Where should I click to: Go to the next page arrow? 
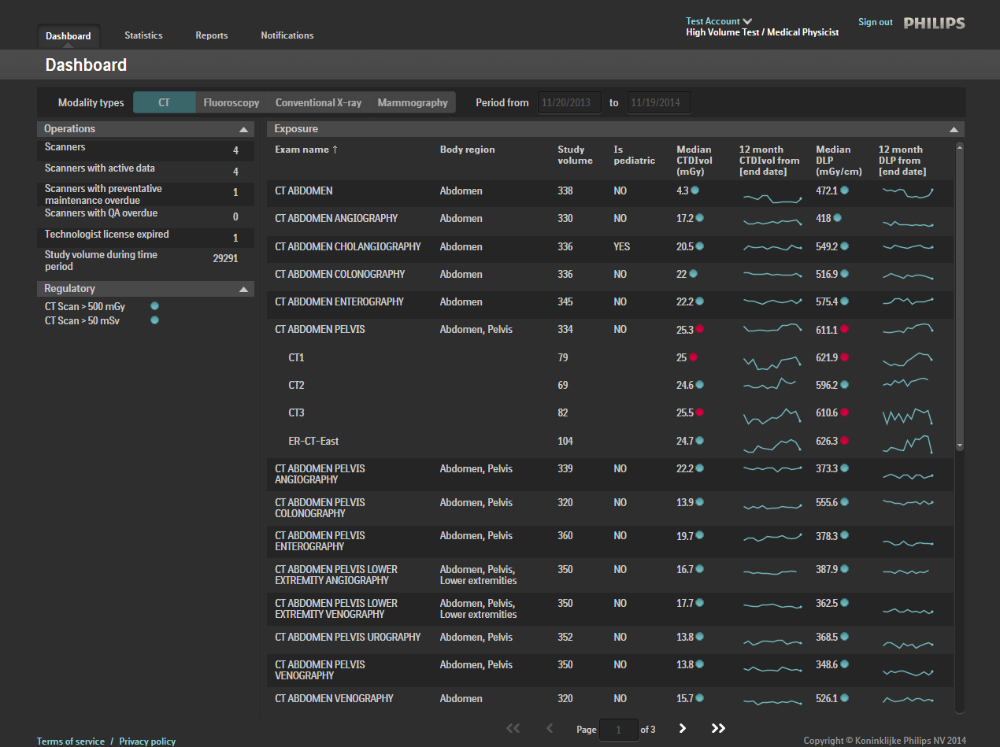coord(683,729)
